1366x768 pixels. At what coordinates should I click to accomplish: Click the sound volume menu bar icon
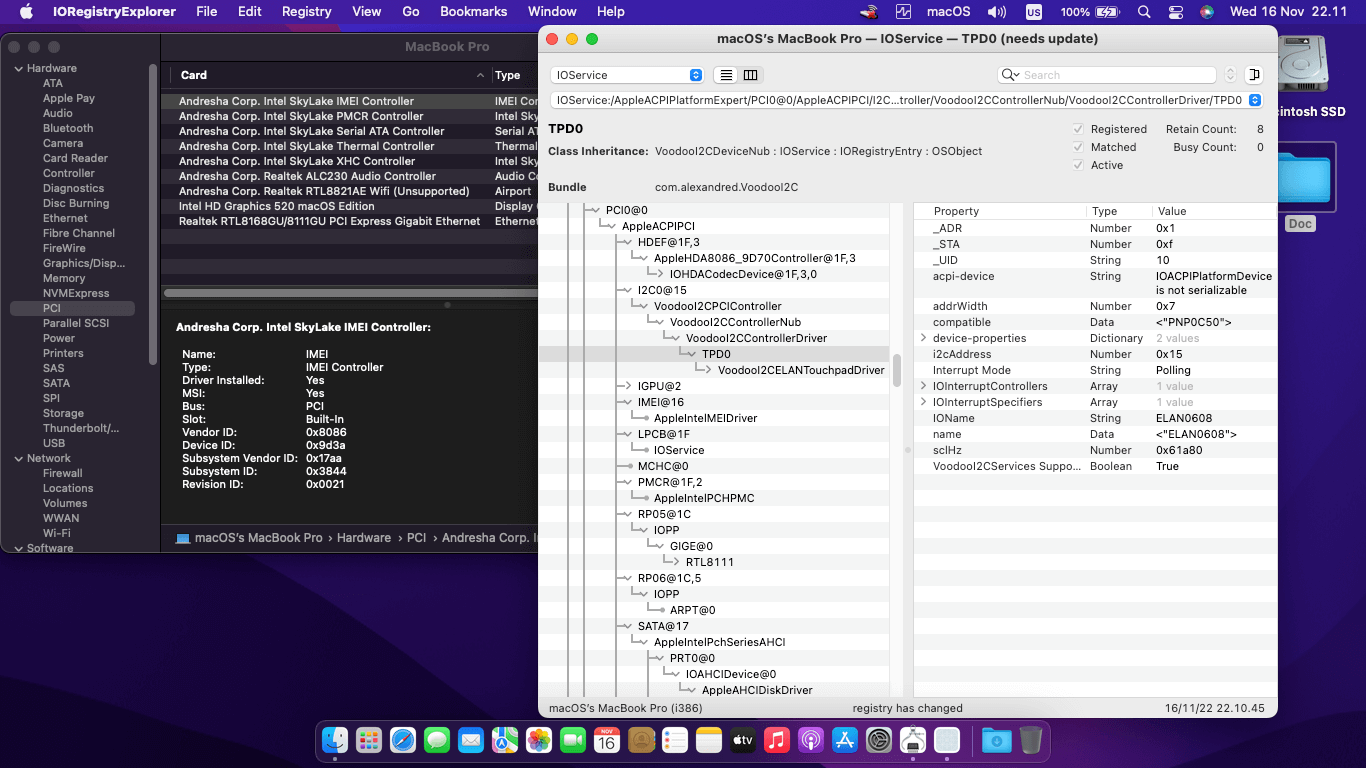[x=997, y=12]
